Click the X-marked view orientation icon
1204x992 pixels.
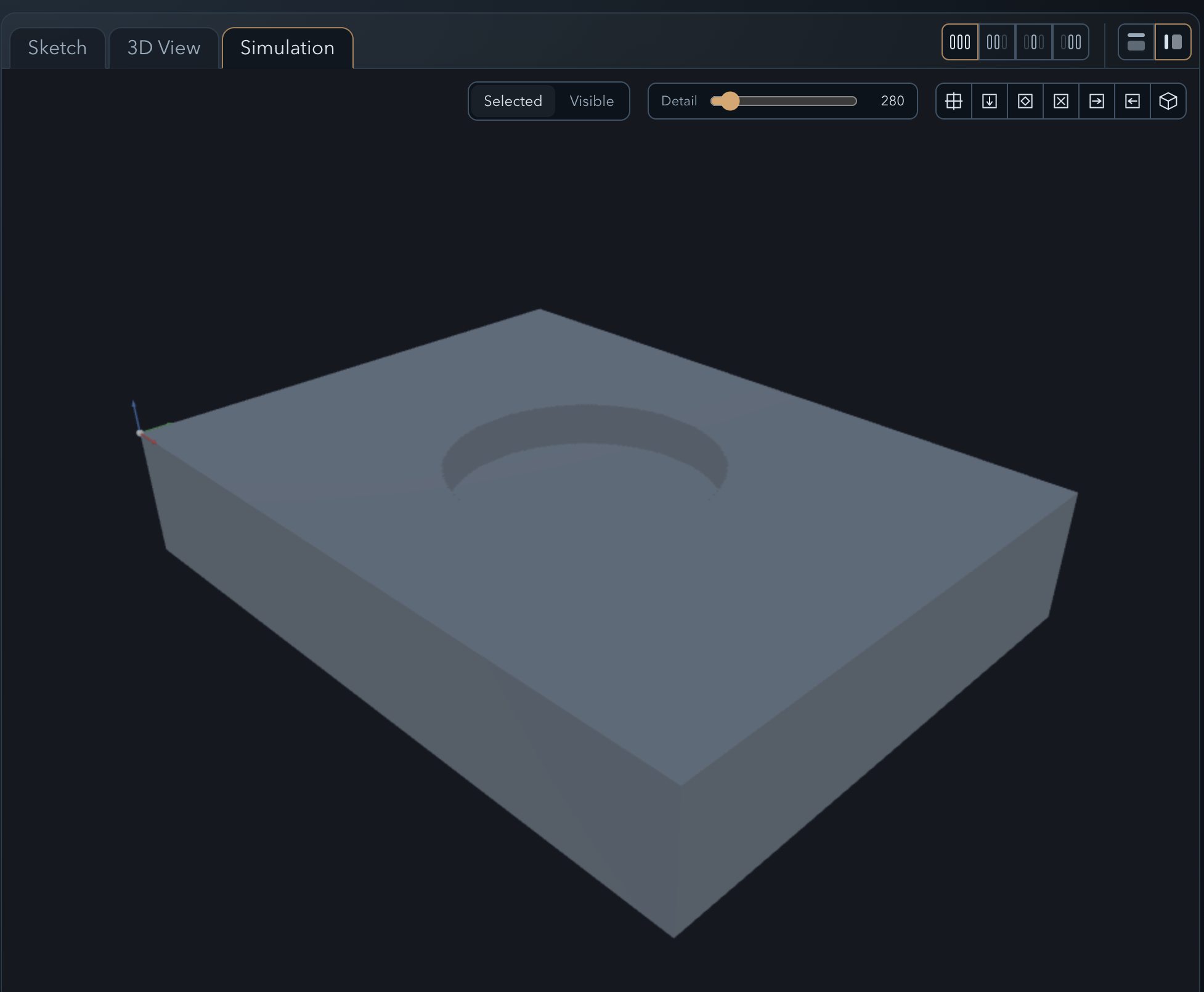[1060, 101]
